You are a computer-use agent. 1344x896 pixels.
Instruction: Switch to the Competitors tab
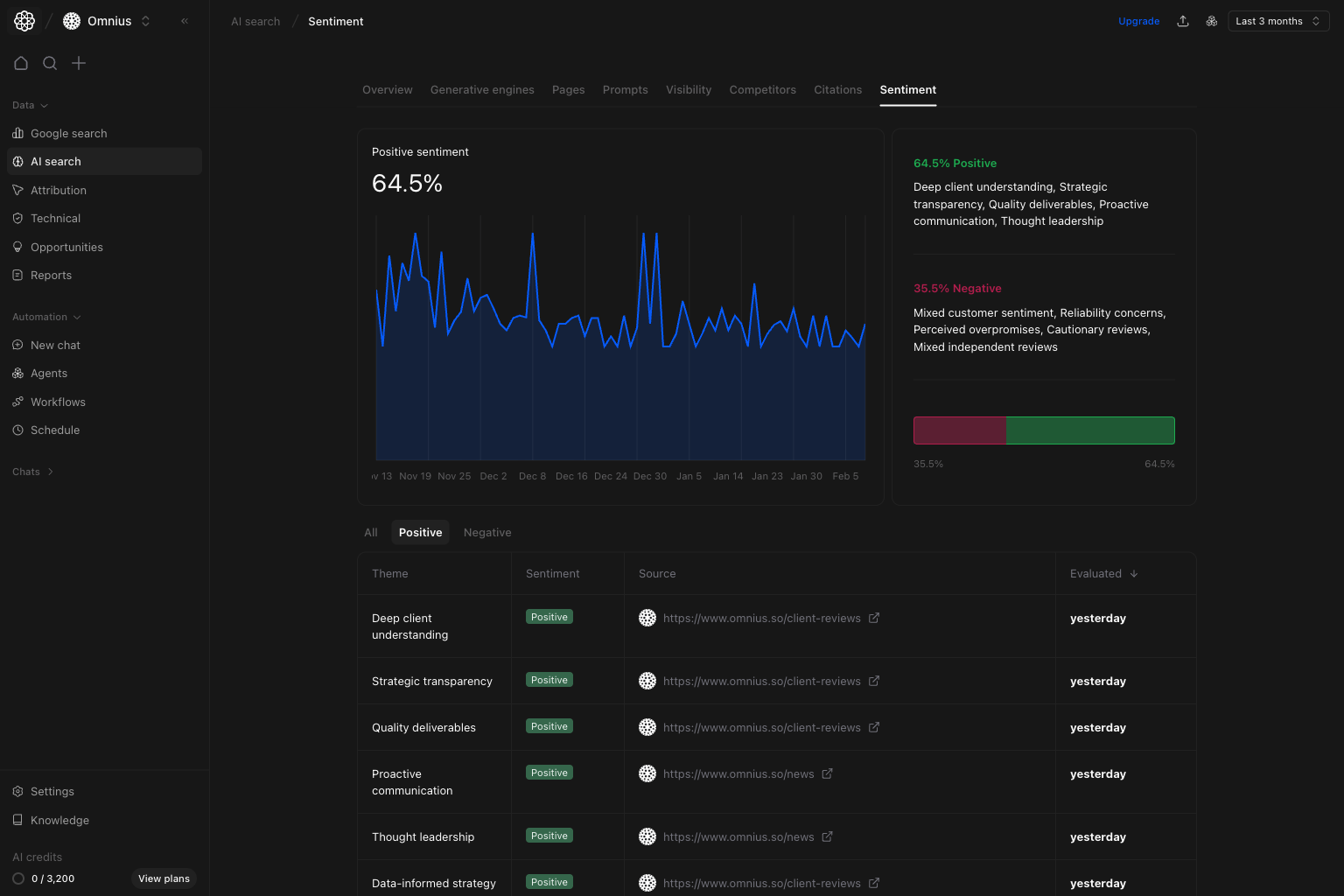pyautogui.click(x=762, y=89)
